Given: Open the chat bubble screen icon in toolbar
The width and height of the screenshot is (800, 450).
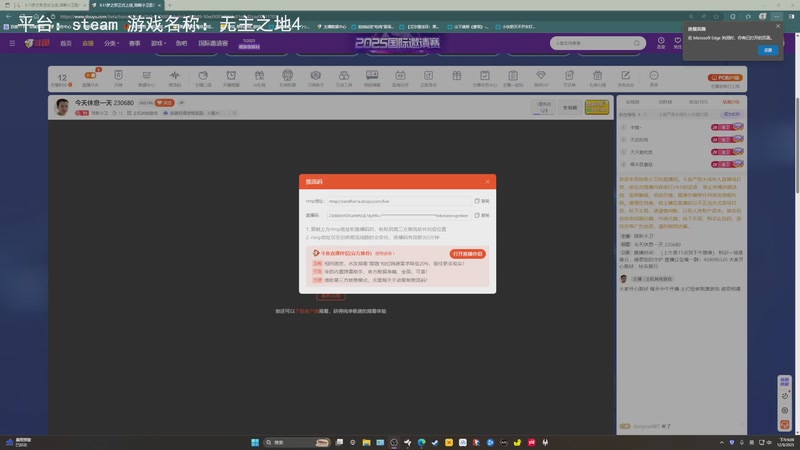Looking at the screenshot, I should [x=372, y=76].
